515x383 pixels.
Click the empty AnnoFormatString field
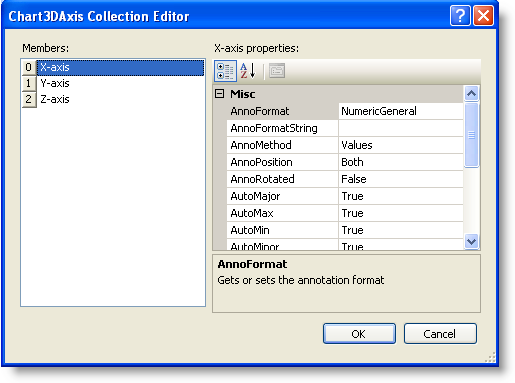(401, 128)
